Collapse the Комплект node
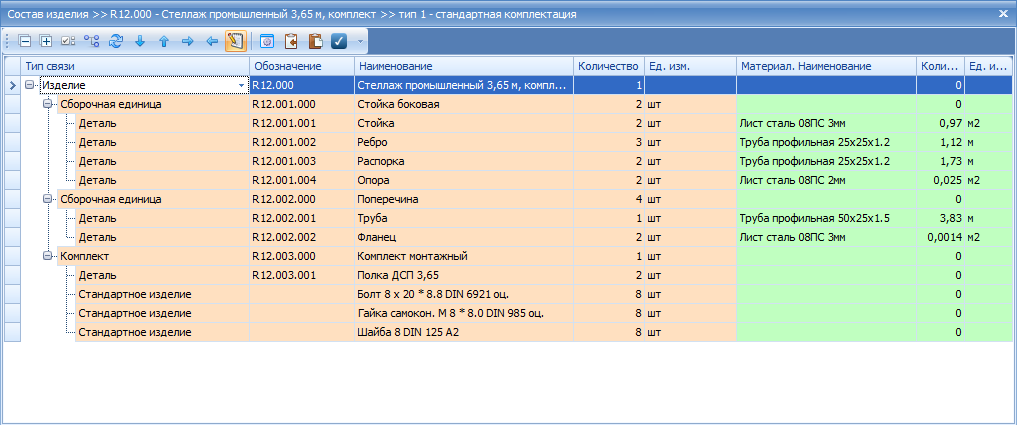 (x=47, y=256)
